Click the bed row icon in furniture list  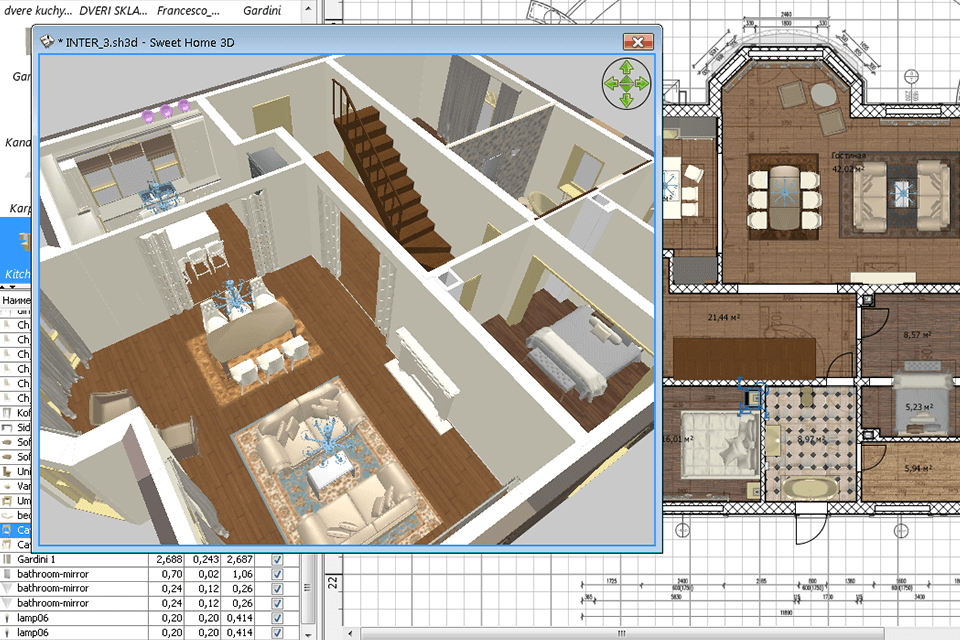[7, 516]
